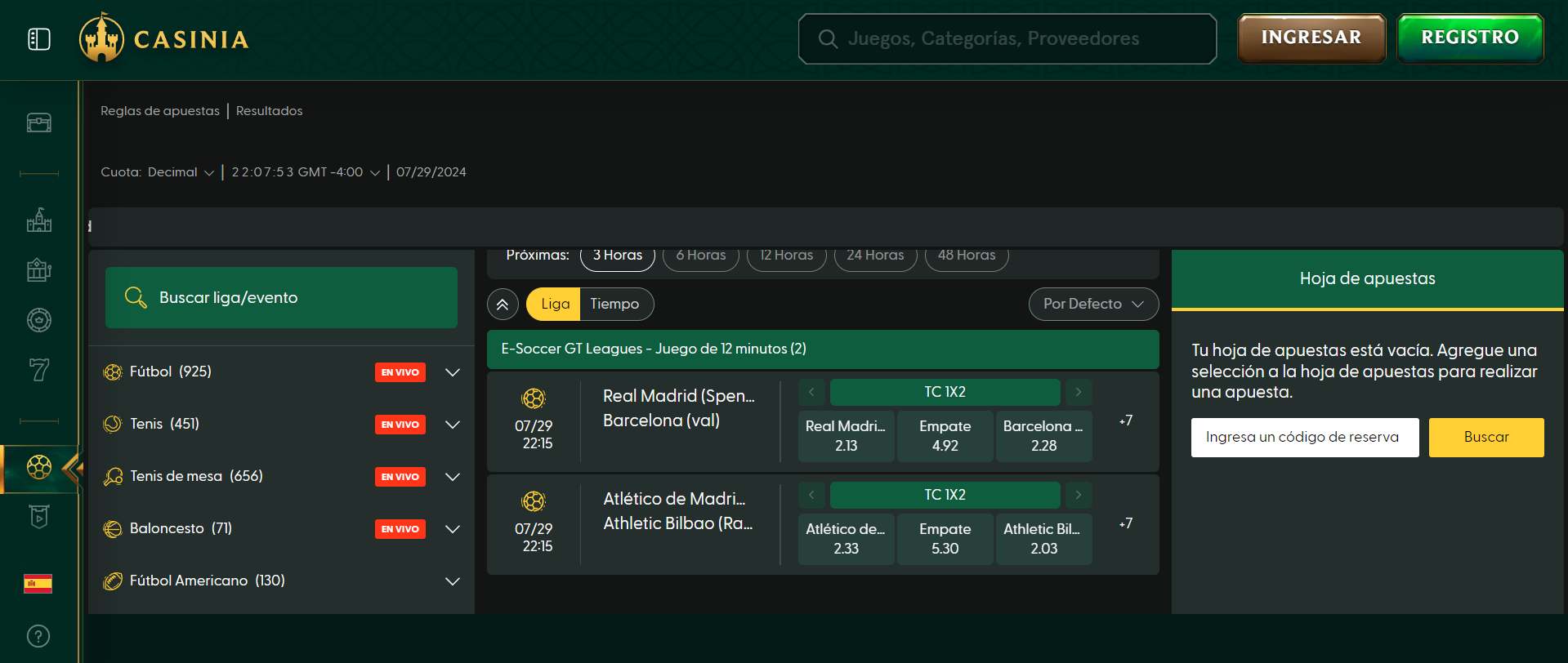Open the treasure chest sidebar icon
Viewport: 1568px width, 663px height.
[39, 122]
